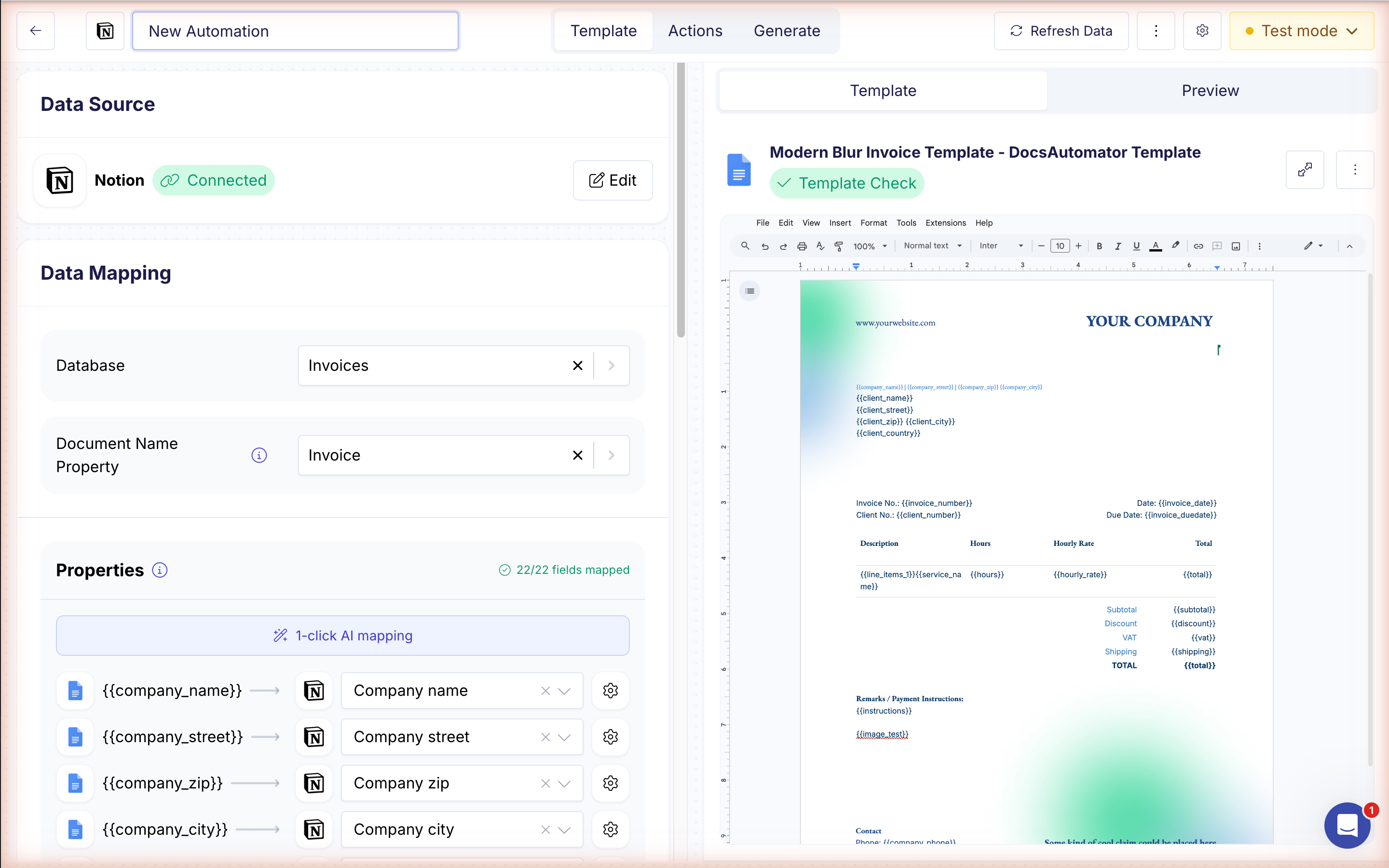The width and height of the screenshot is (1389, 868).
Task: Click the redo icon in Docs toolbar
Action: click(x=783, y=246)
